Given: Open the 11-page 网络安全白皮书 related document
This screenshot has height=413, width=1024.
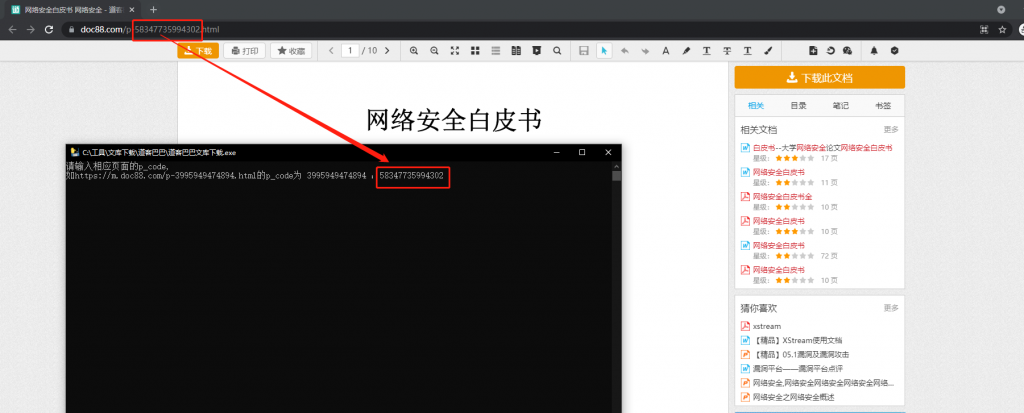Looking at the screenshot, I should [x=778, y=172].
